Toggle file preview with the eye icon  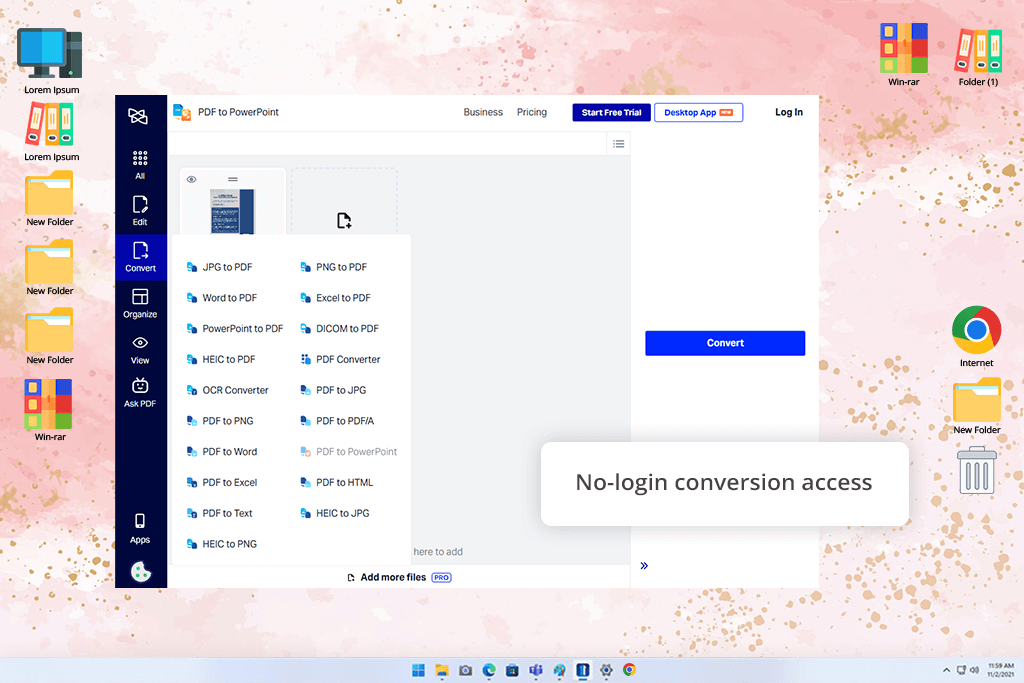click(191, 179)
